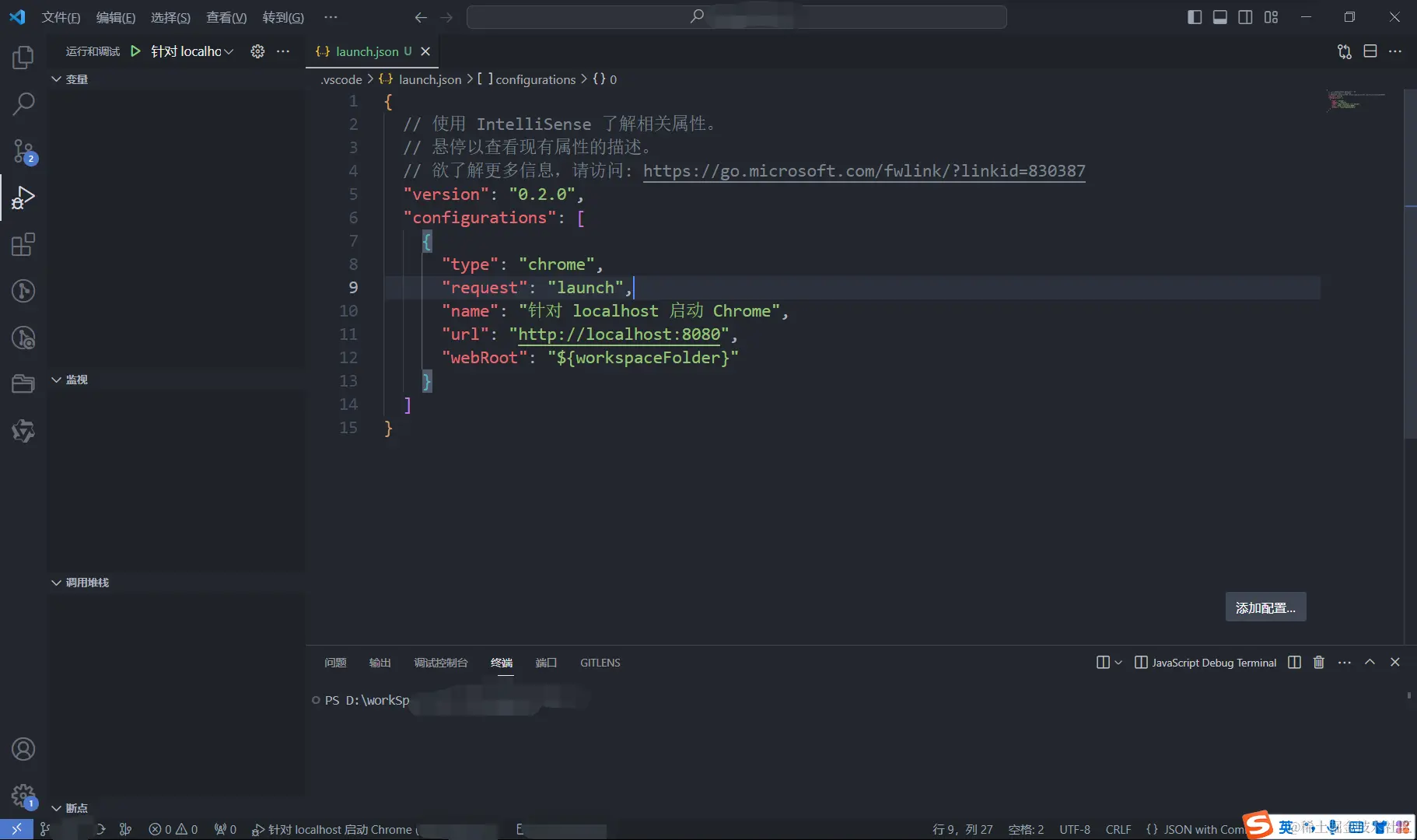Open the Manage gear icon with badge
This screenshot has height=840, width=1417.
(x=23, y=796)
